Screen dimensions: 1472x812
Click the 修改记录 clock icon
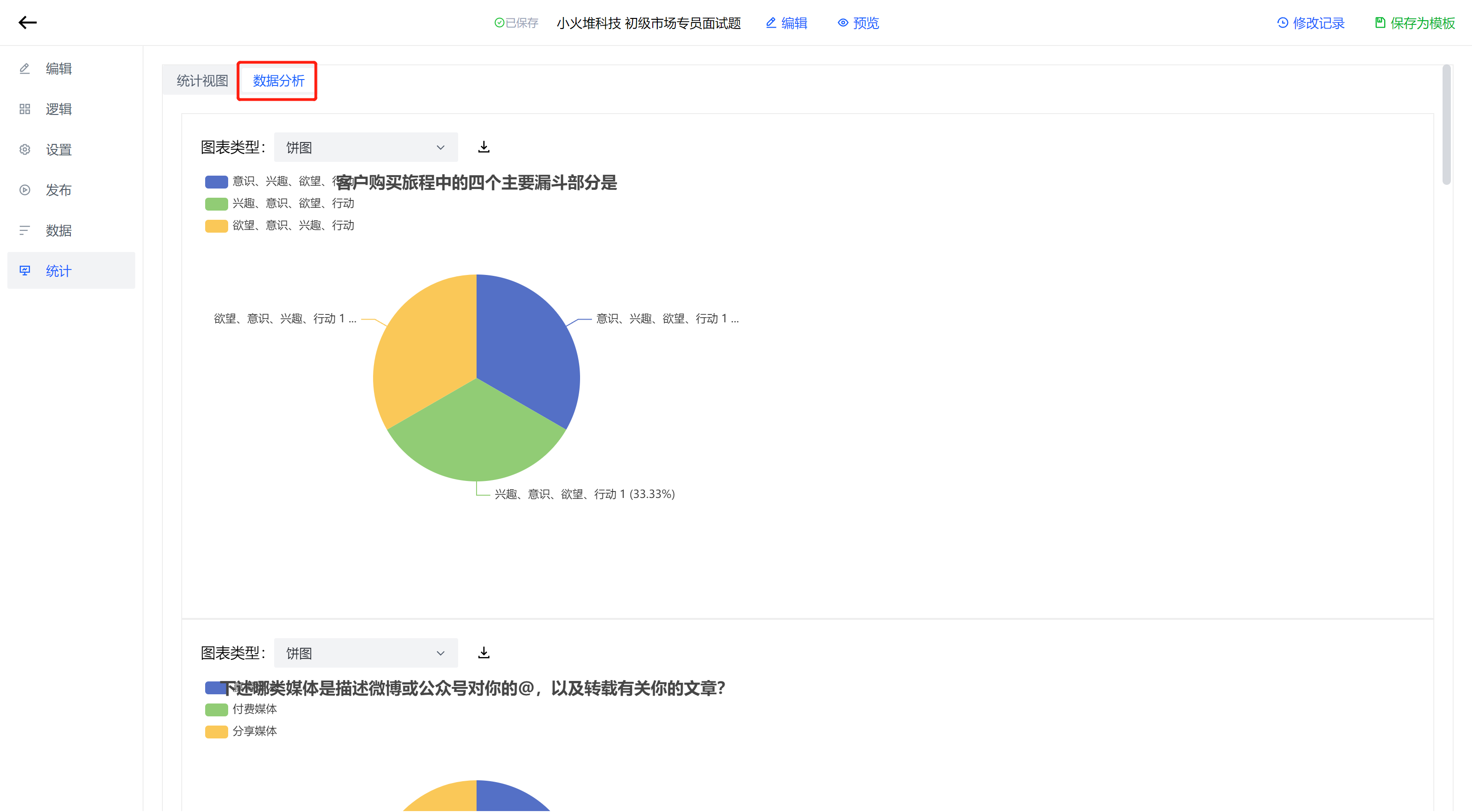pos(1282,23)
